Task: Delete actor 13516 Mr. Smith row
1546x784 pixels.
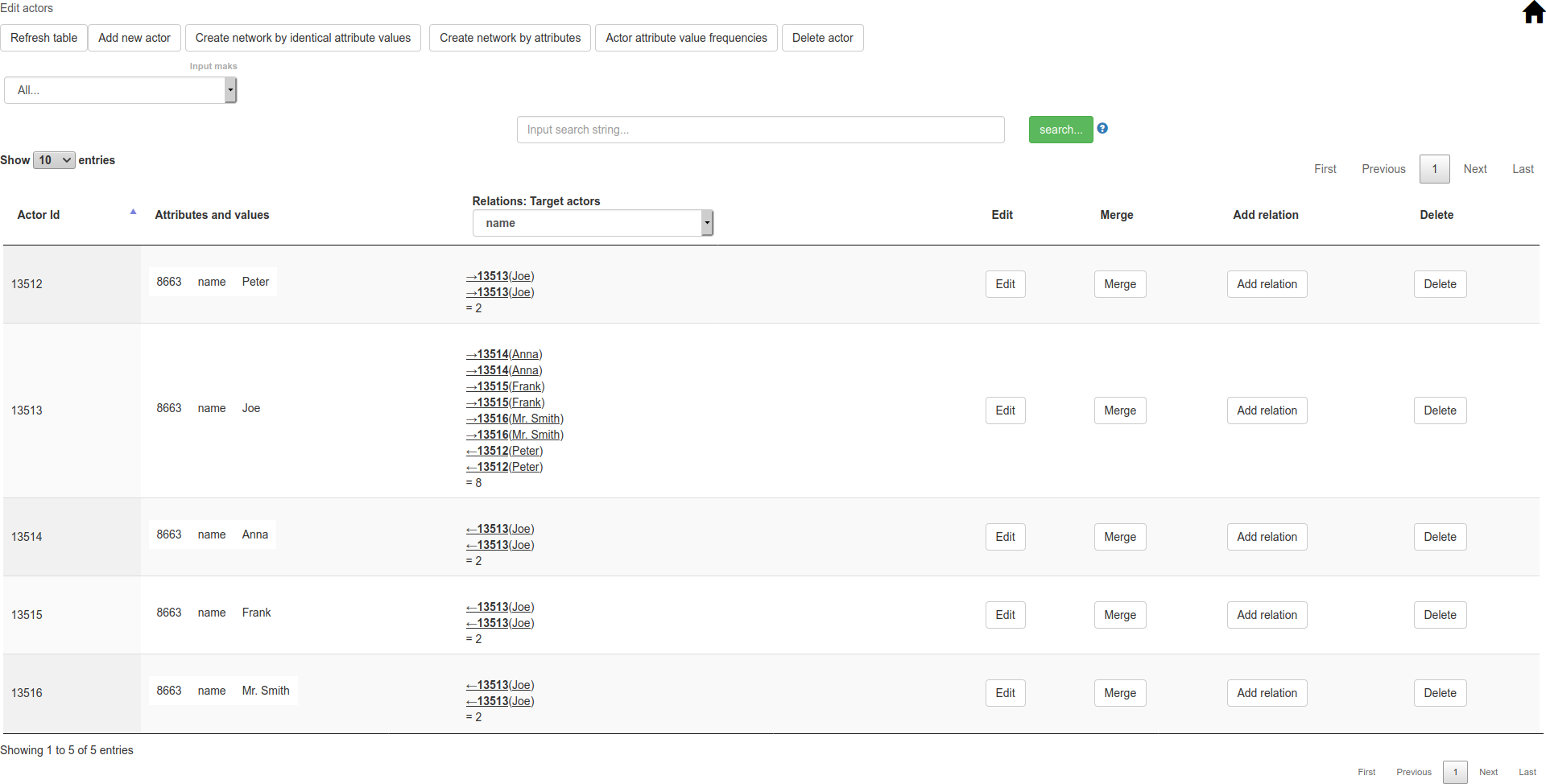Action: click(x=1440, y=693)
